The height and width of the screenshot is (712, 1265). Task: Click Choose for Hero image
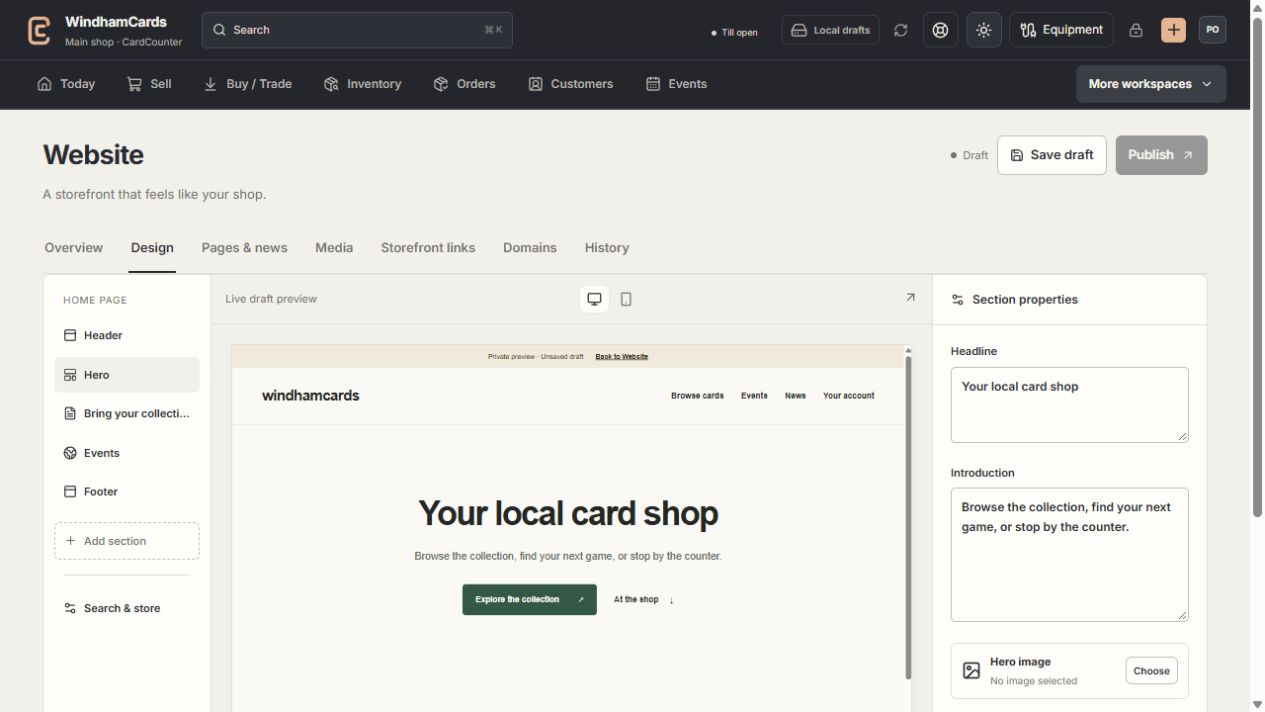click(x=1151, y=671)
